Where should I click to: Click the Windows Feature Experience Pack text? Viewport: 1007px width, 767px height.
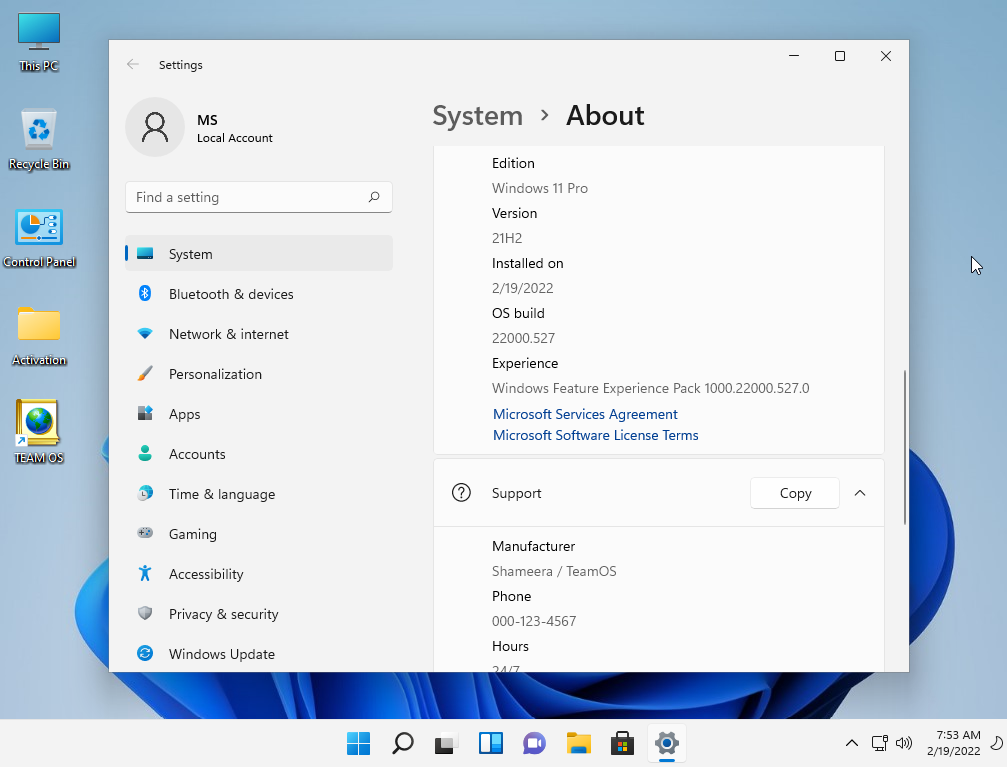coord(650,388)
